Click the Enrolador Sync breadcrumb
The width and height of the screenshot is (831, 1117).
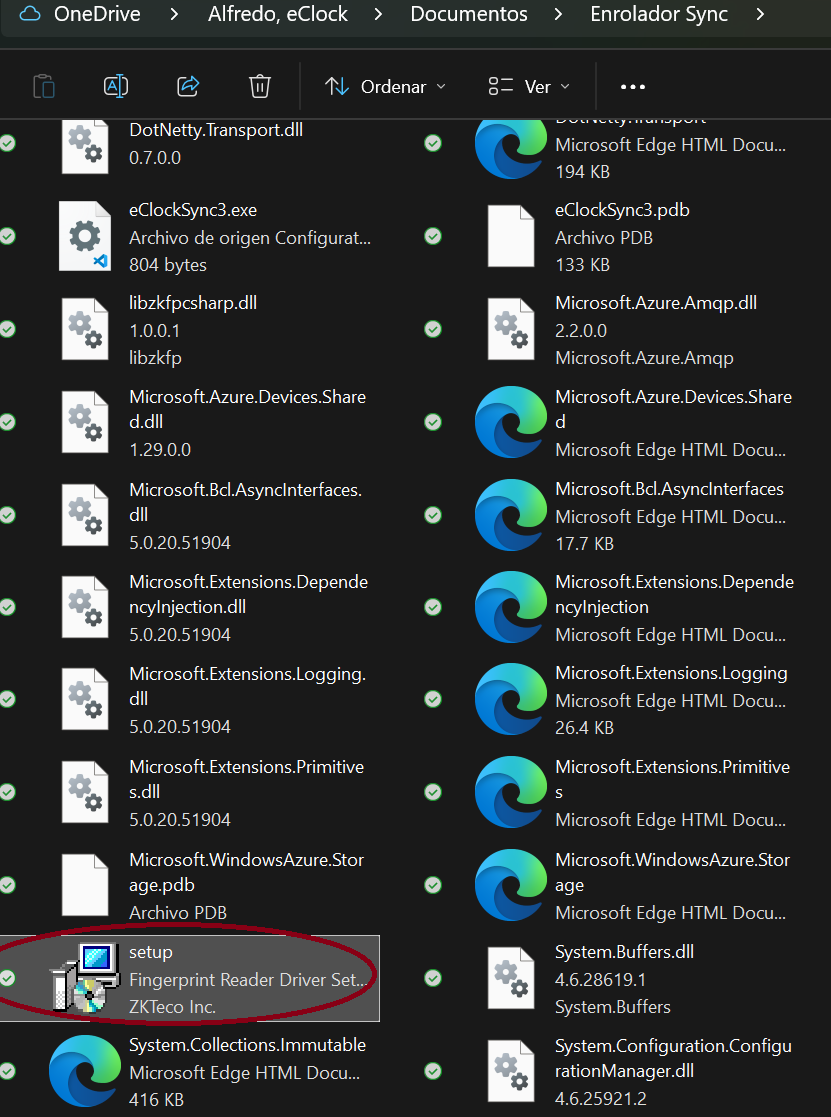click(659, 14)
